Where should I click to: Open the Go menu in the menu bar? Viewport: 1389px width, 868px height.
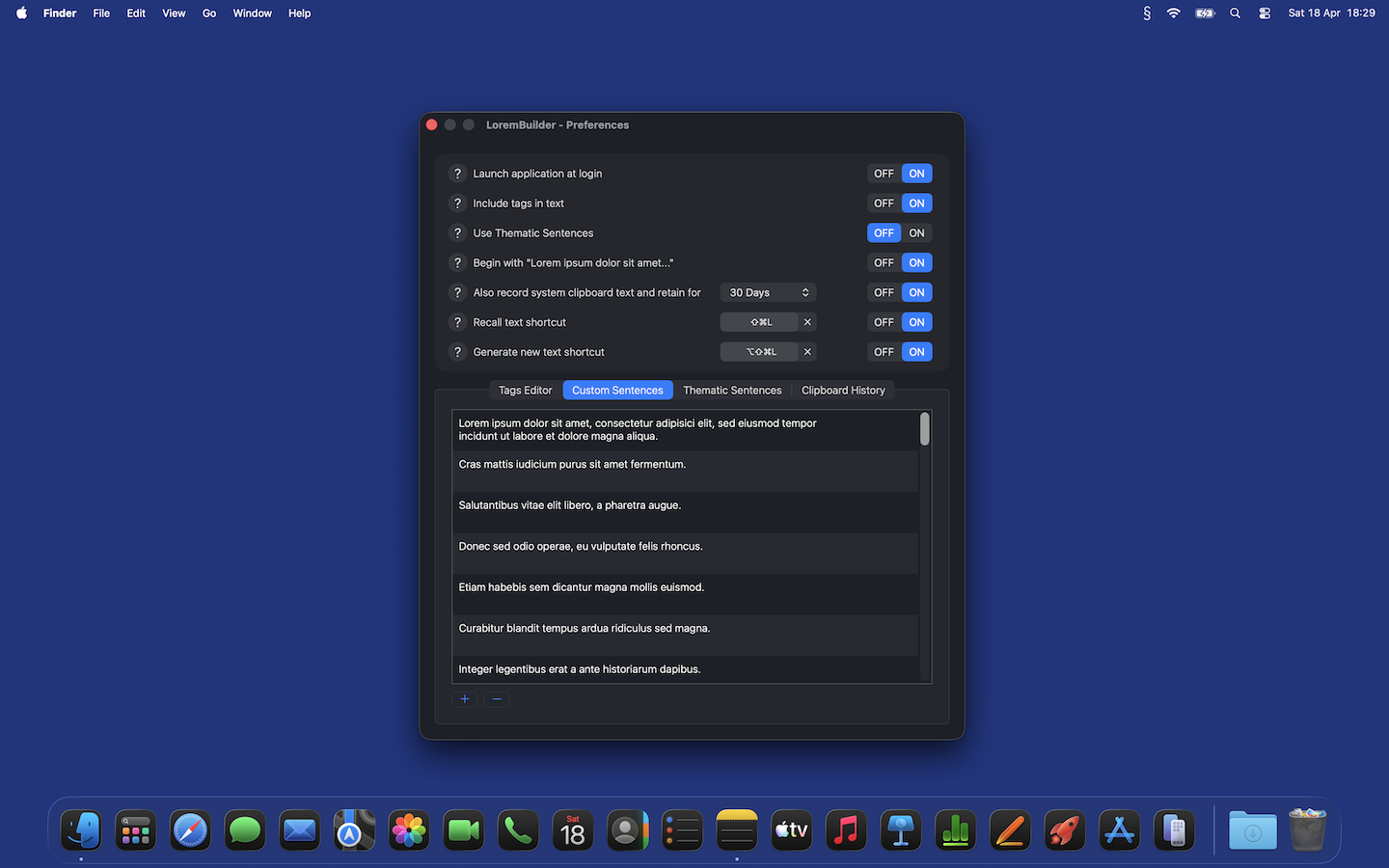(x=208, y=13)
